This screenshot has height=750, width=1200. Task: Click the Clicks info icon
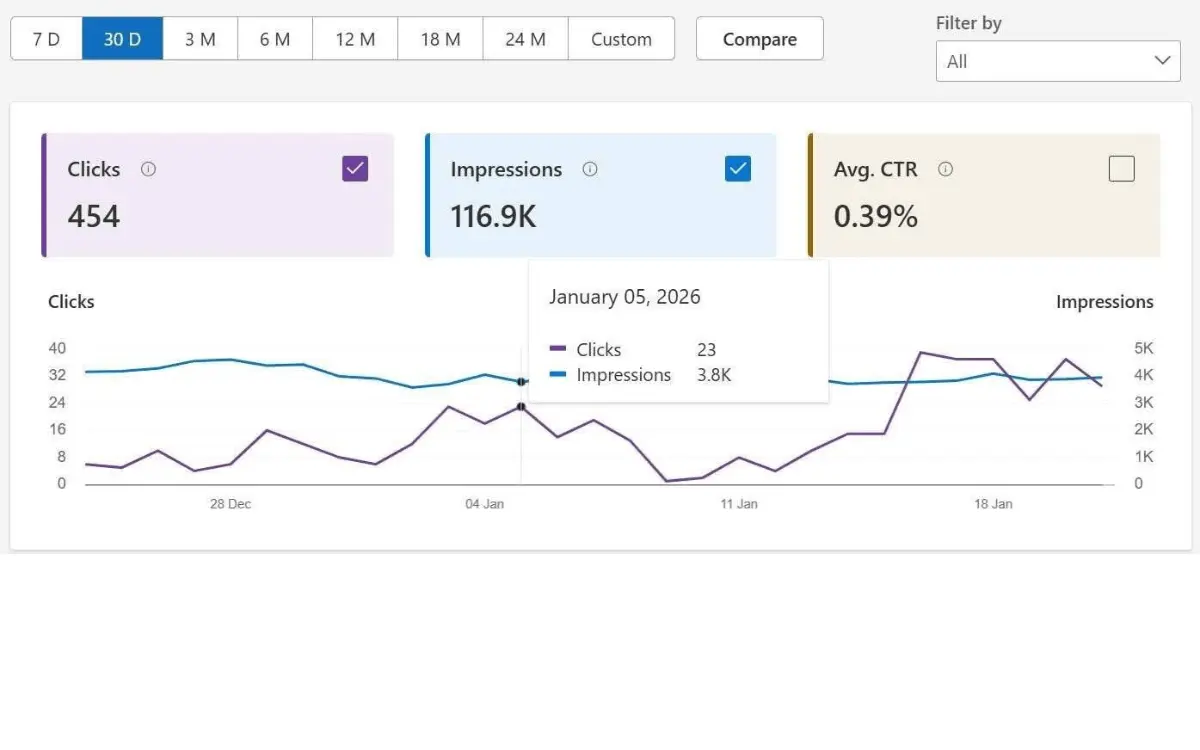(148, 169)
